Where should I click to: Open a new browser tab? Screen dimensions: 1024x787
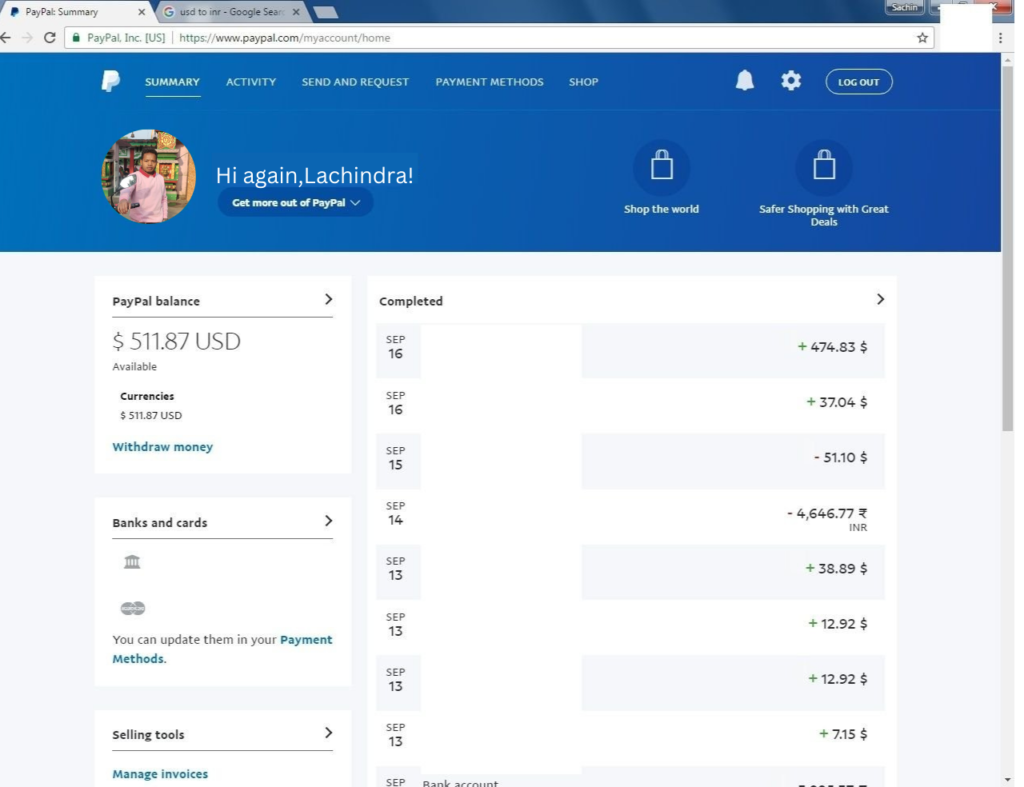point(325,12)
